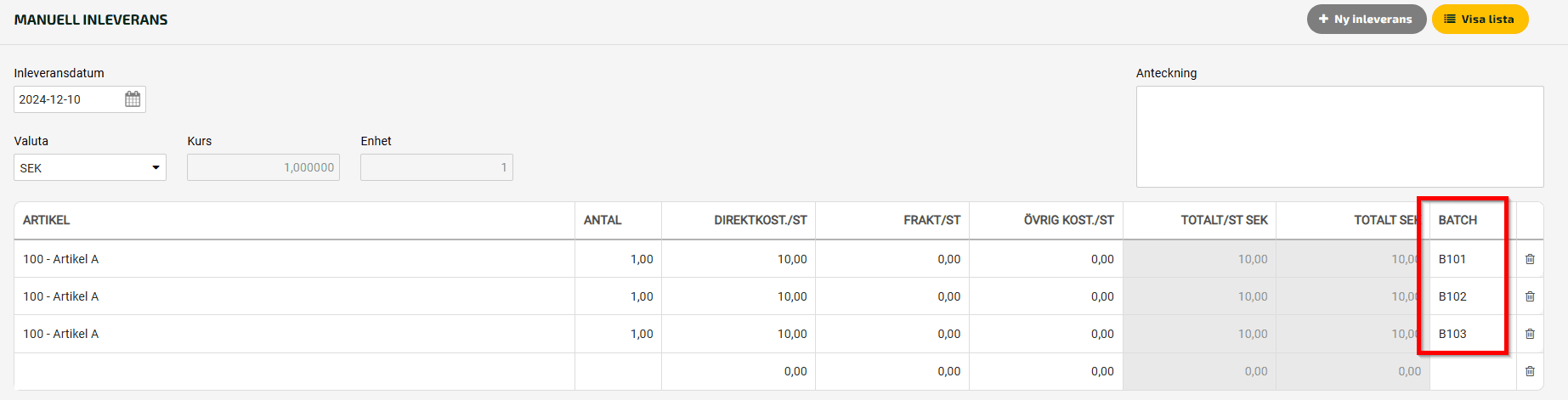The width and height of the screenshot is (1568, 400).
Task: Open the Valuta SEK dropdown
Action: click(x=90, y=167)
